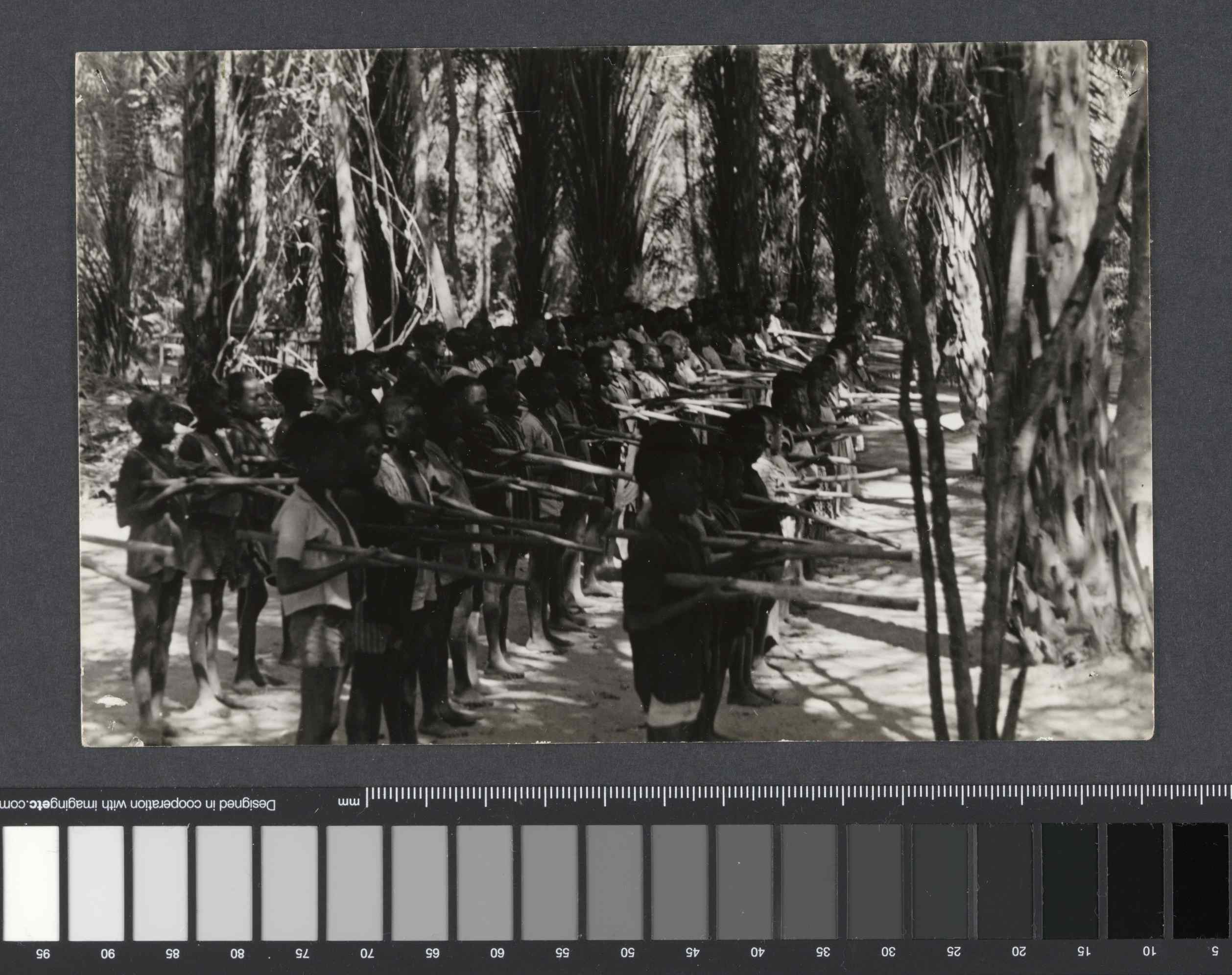Click the numeral "70" under the grayscale strip

coord(367,953)
